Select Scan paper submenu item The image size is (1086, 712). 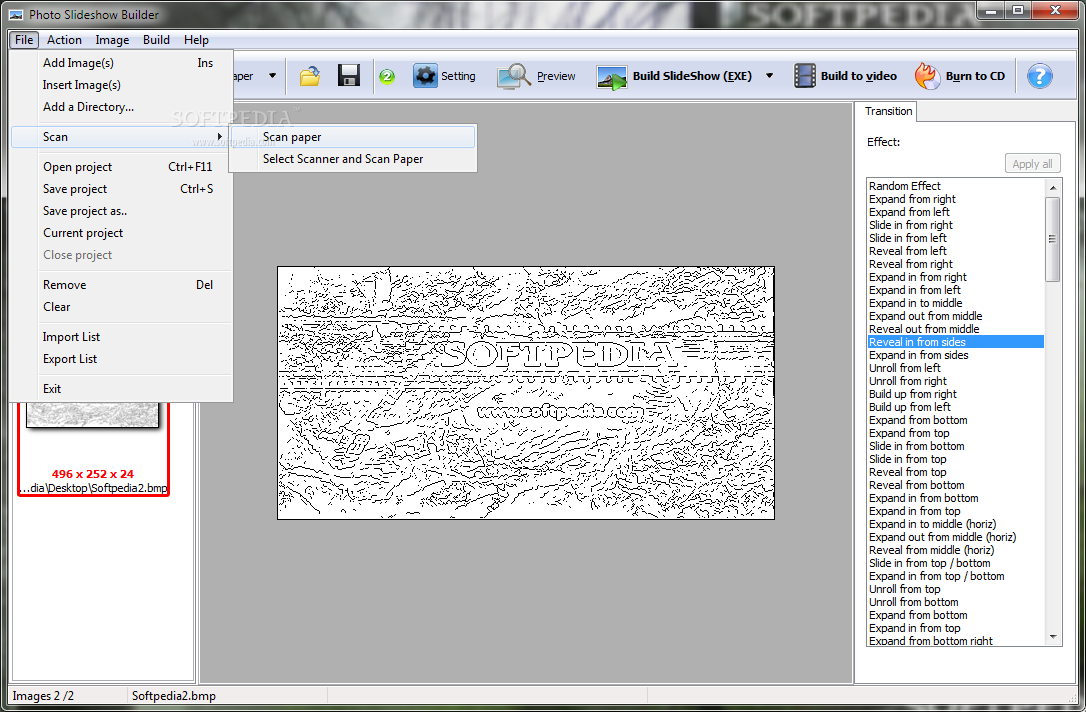353,137
